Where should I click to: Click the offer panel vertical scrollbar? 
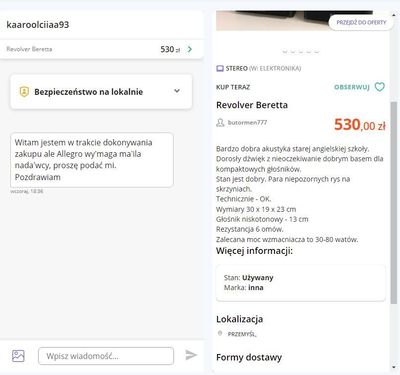point(394,202)
